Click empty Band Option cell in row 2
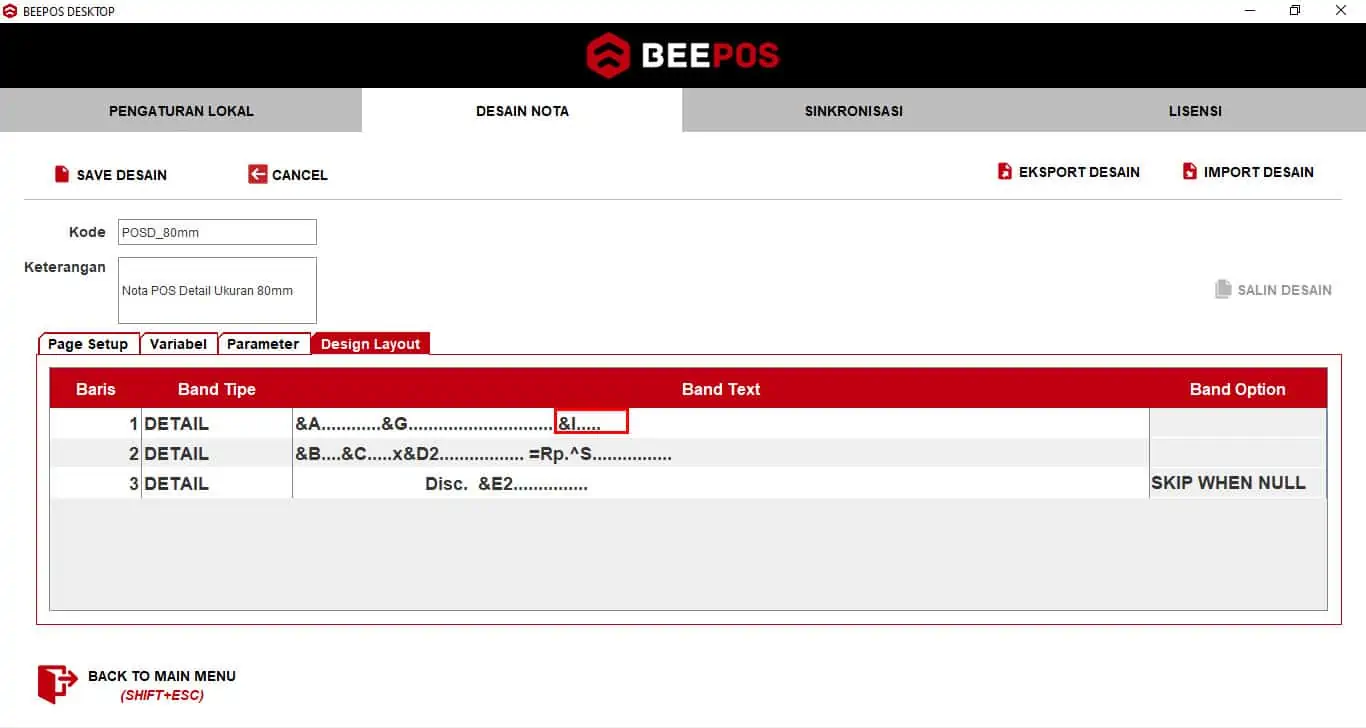 (x=1238, y=453)
